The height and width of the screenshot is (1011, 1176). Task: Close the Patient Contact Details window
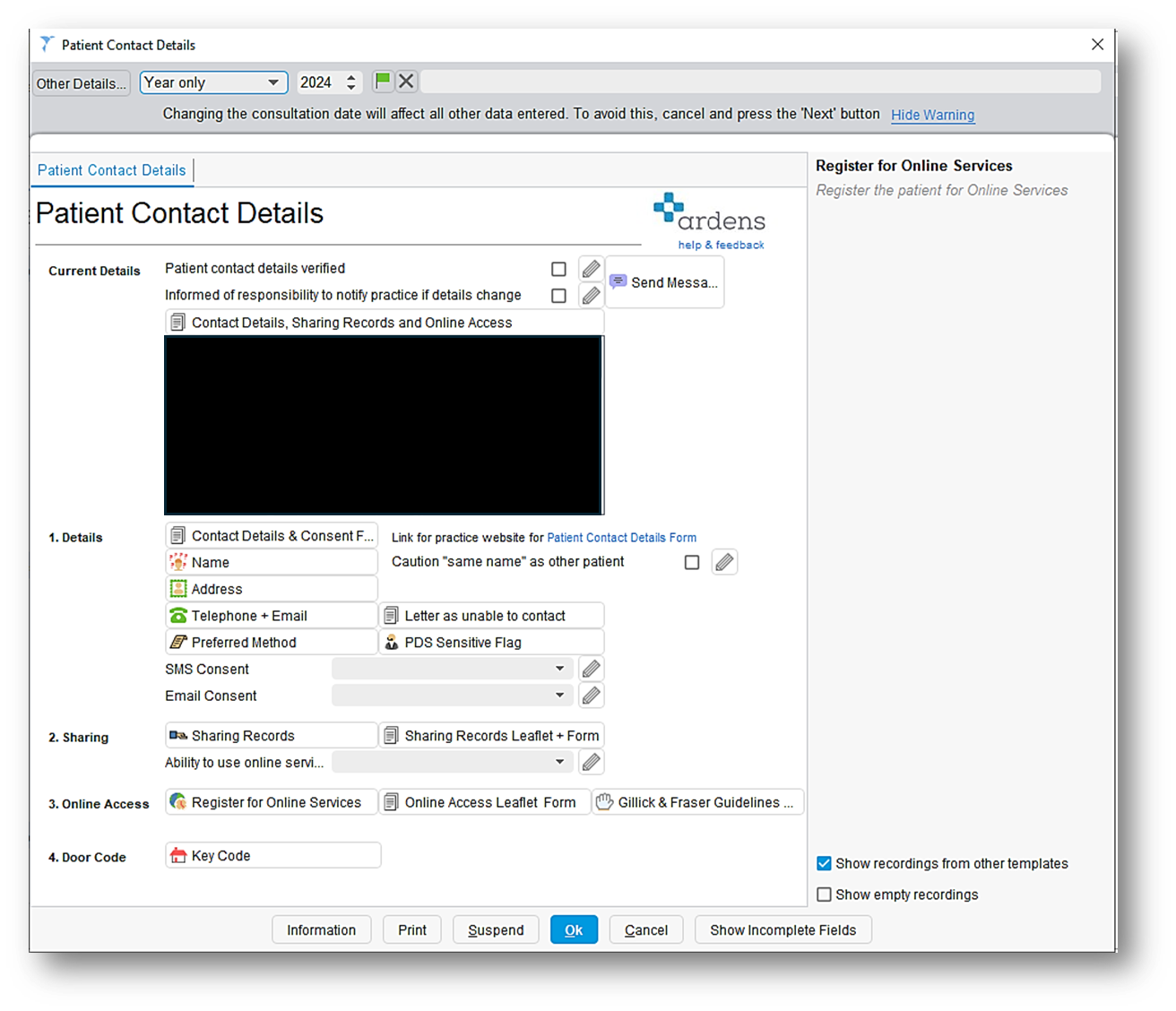(x=1097, y=44)
